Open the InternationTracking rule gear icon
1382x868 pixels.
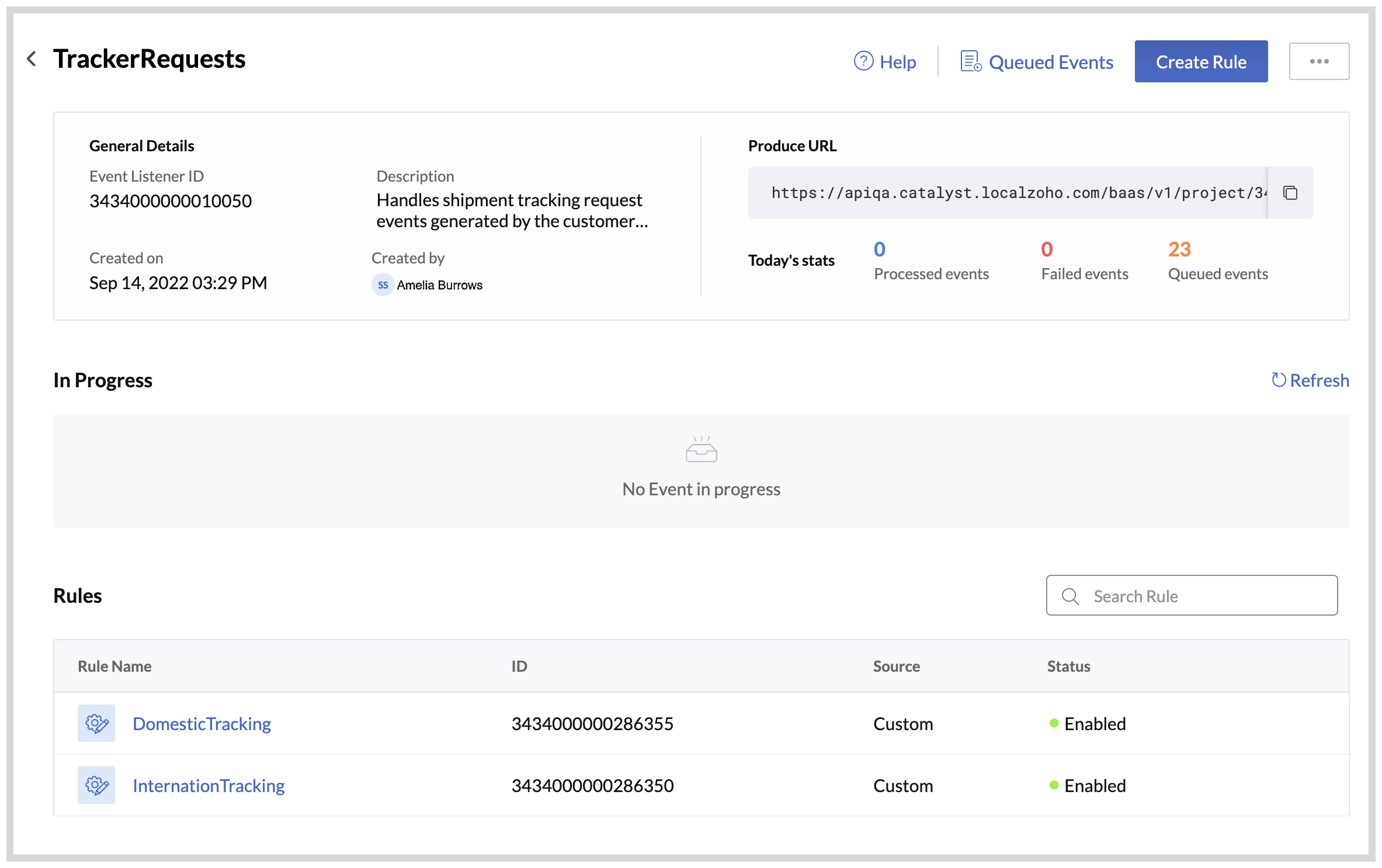[x=96, y=785]
